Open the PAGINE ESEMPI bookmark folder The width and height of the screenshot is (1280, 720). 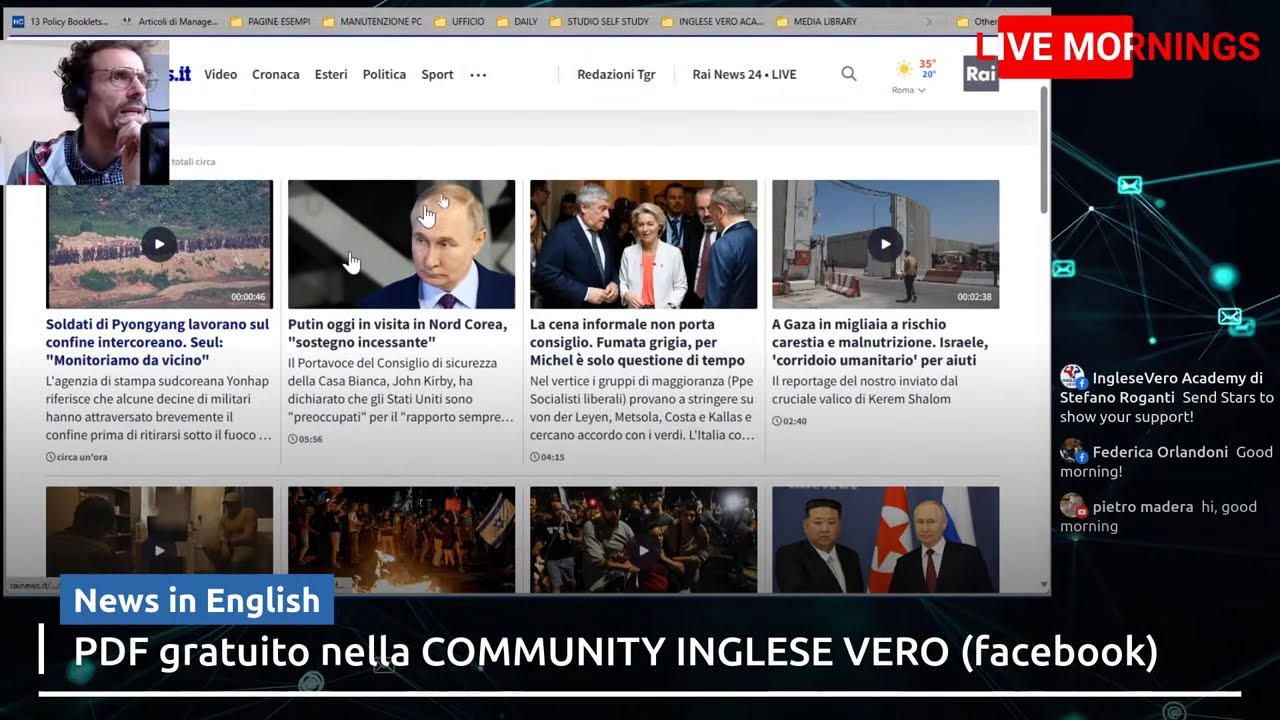click(x=270, y=21)
